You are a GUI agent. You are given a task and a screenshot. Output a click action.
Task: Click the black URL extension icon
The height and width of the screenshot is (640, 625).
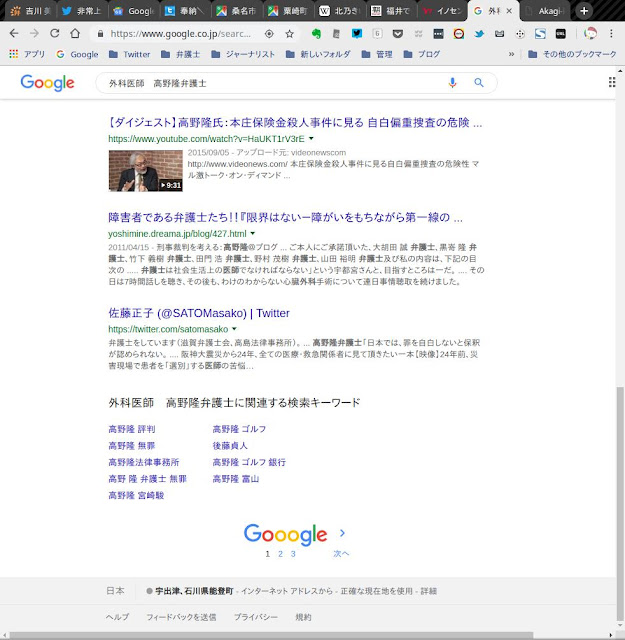[x=561, y=34]
